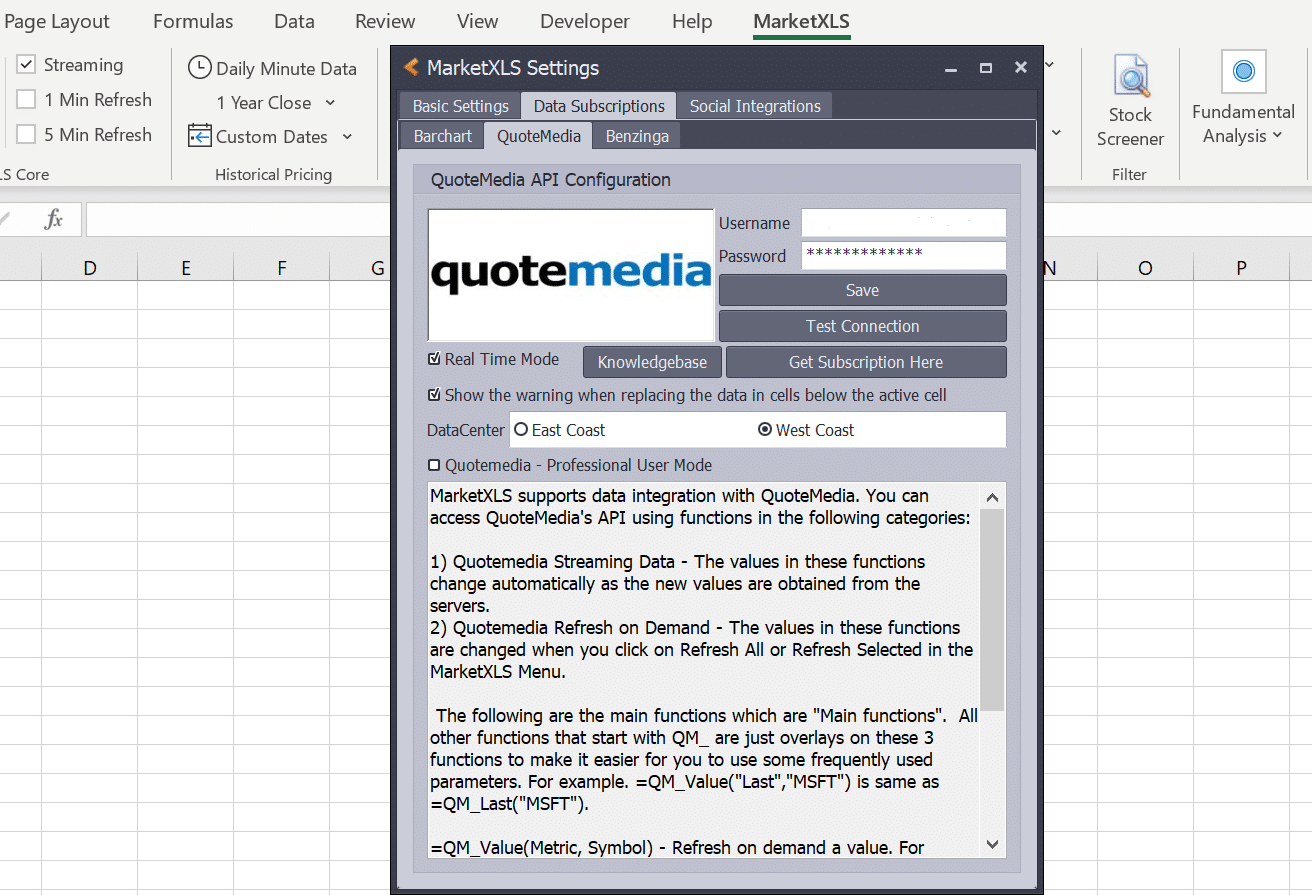Open the View ribbon tab

pos(477,21)
